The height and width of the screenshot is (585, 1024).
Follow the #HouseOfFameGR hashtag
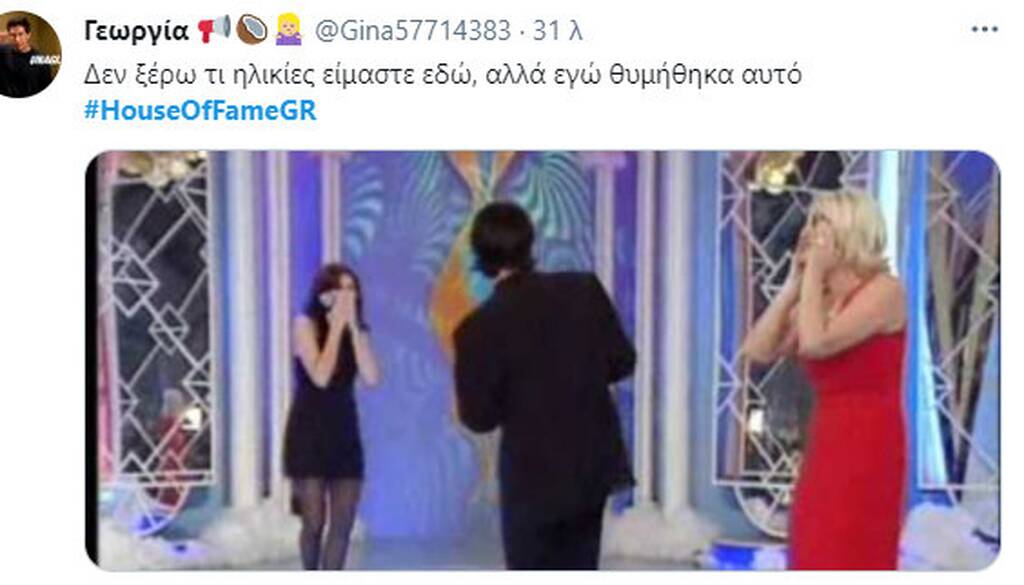[200, 110]
